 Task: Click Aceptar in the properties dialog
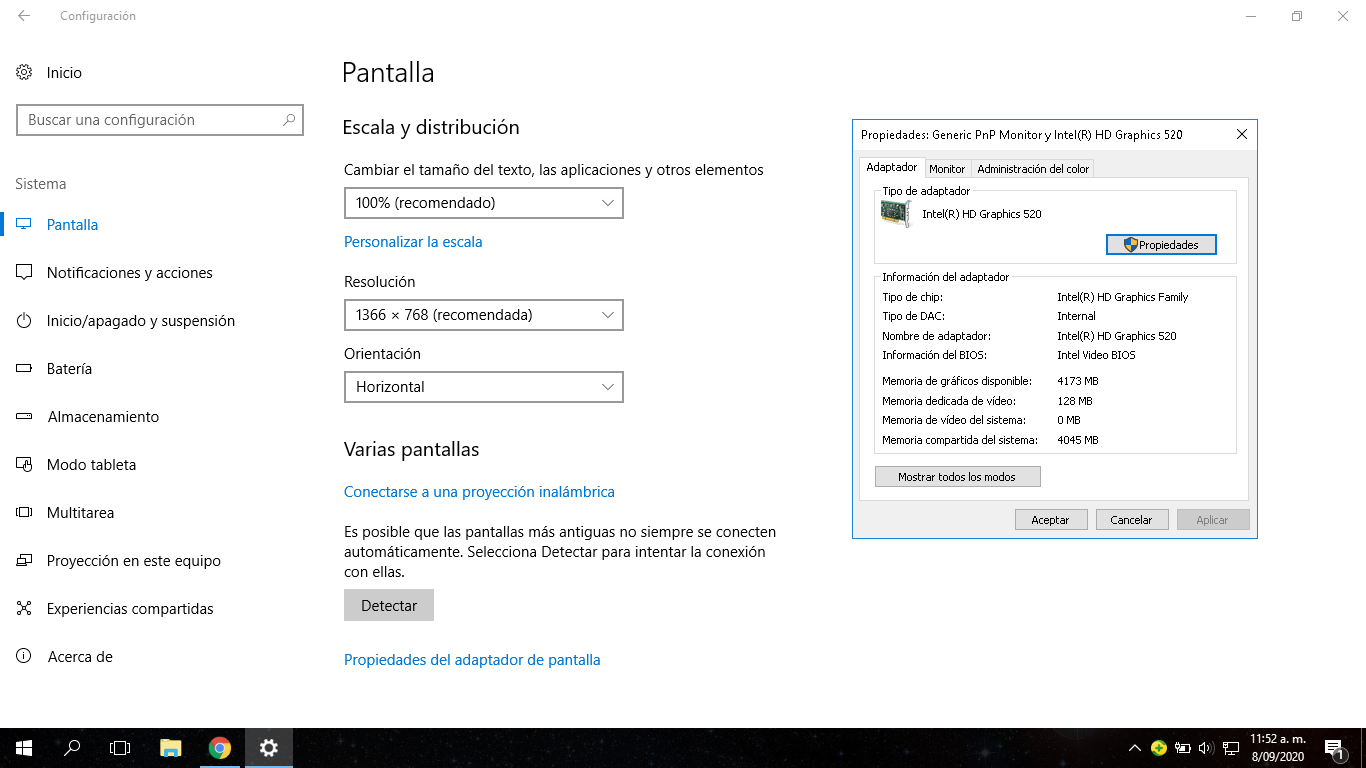point(1050,520)
